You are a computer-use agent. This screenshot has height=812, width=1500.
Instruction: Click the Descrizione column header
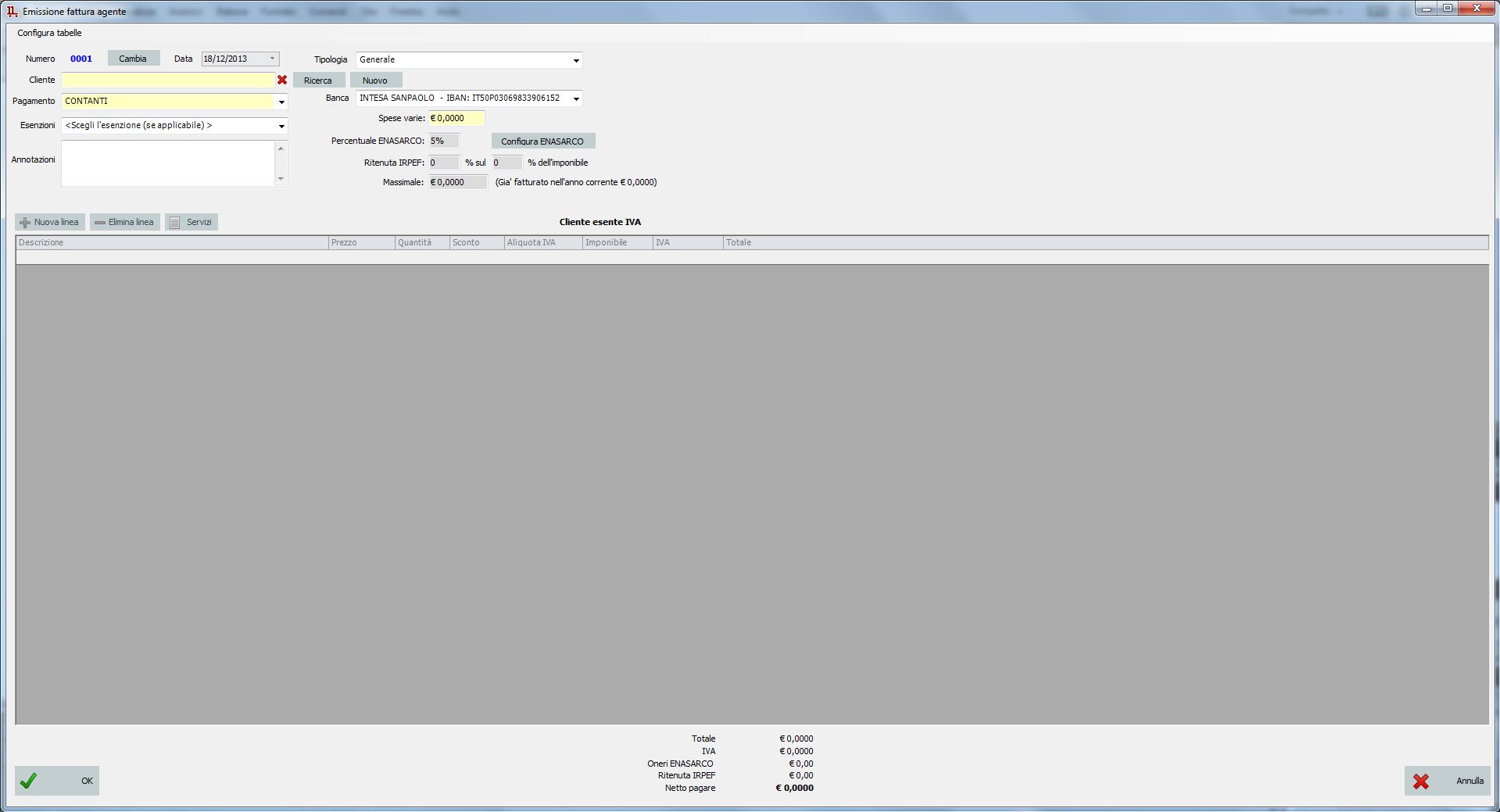pyautogui.click(x=172, y=242)
